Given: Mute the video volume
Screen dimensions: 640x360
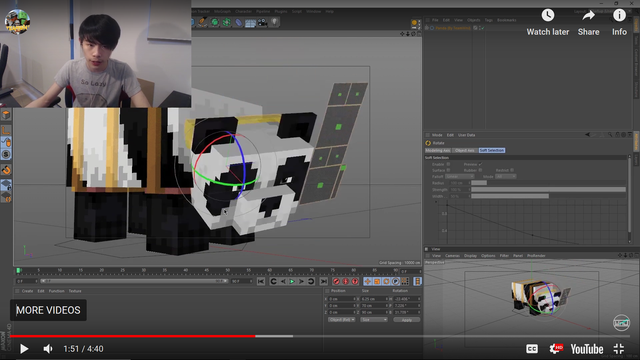Looking at the screenshot, I should 48,349.
